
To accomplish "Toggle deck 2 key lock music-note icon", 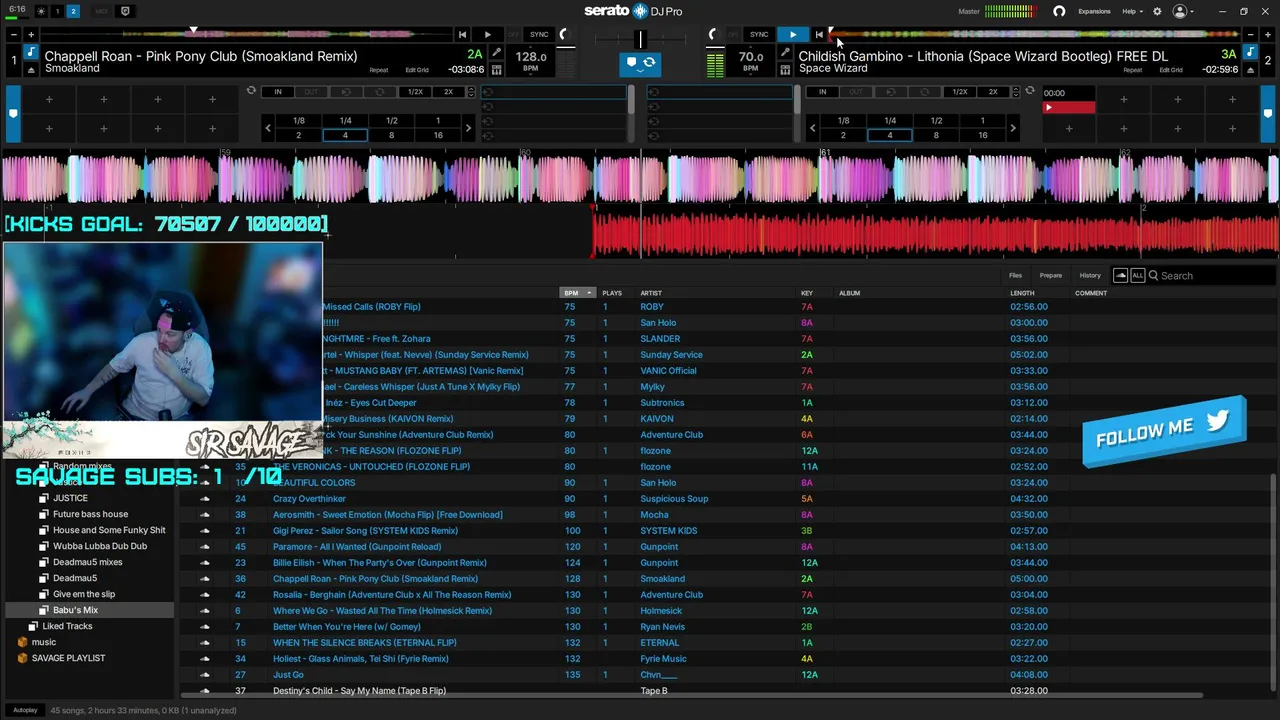I will (1248, 52).
